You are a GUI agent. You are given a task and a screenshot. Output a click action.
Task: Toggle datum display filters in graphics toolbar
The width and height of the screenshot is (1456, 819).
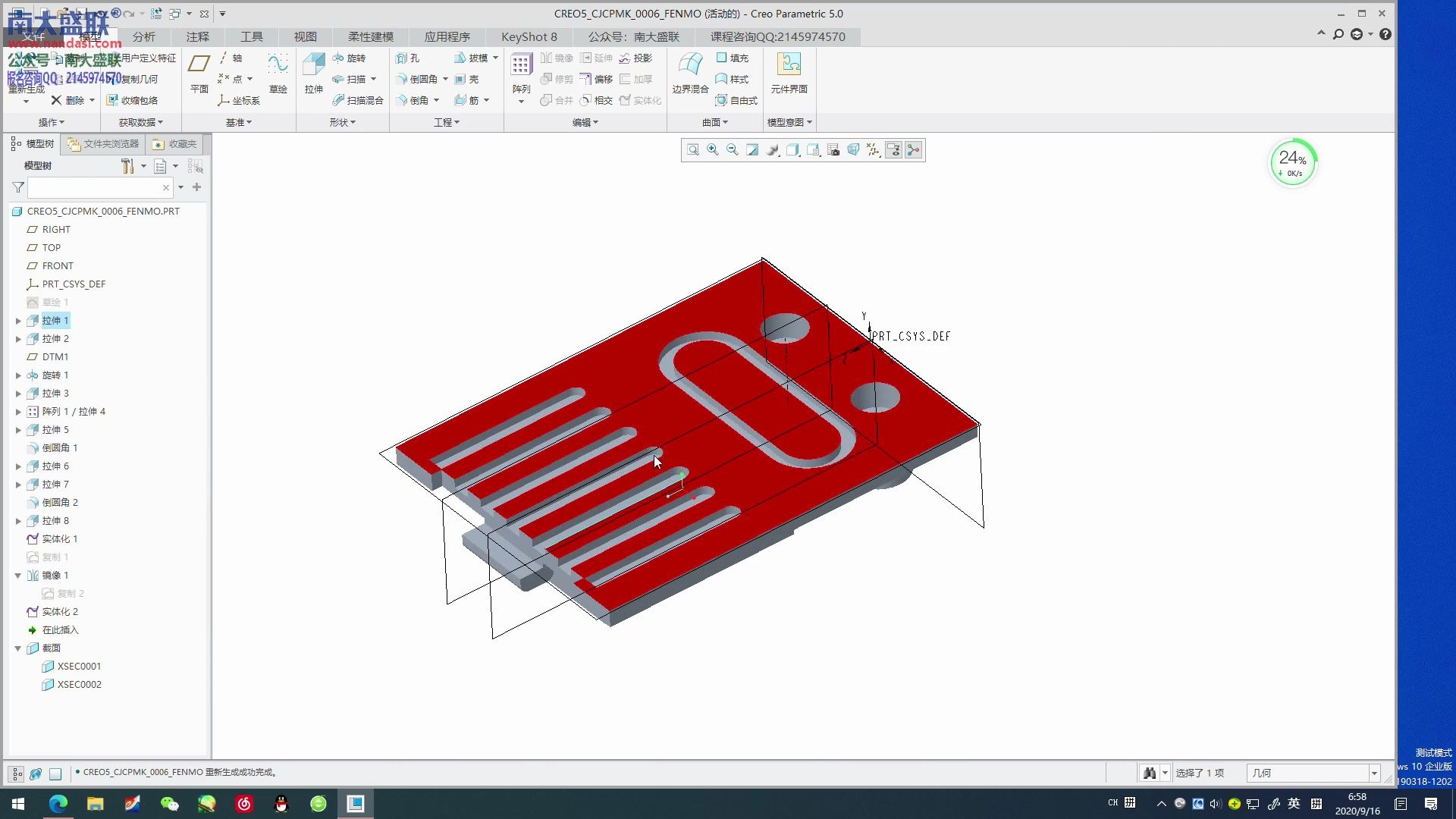click(874, 150)
